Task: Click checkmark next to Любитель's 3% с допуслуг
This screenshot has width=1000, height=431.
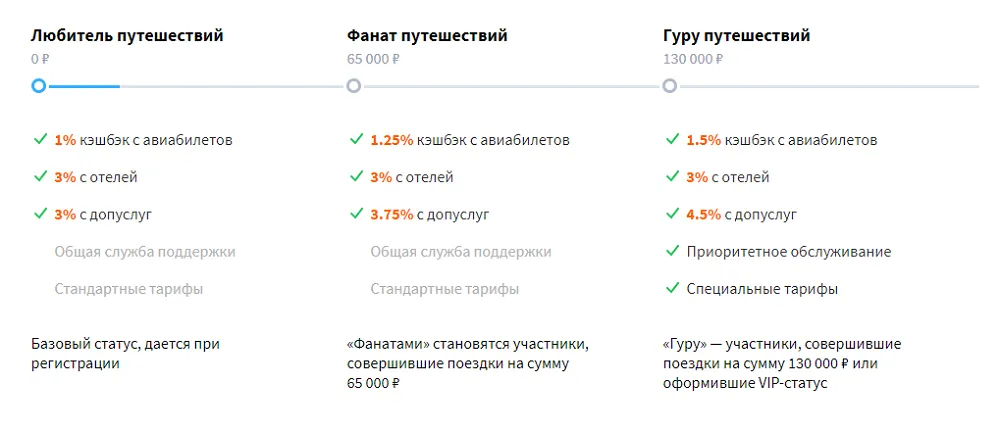Action: click(x=40, y=213)
